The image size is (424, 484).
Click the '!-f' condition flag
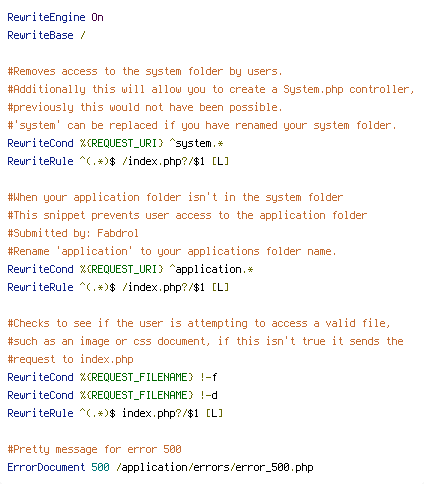tap(209, 377)
